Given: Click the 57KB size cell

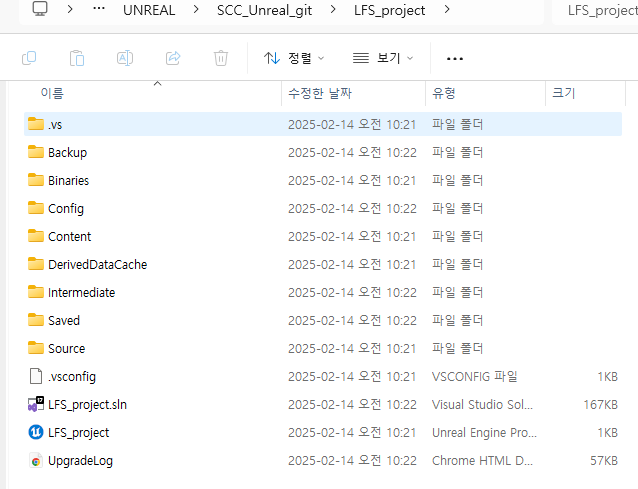Looking at the screenshot, I should coord(604,461).
